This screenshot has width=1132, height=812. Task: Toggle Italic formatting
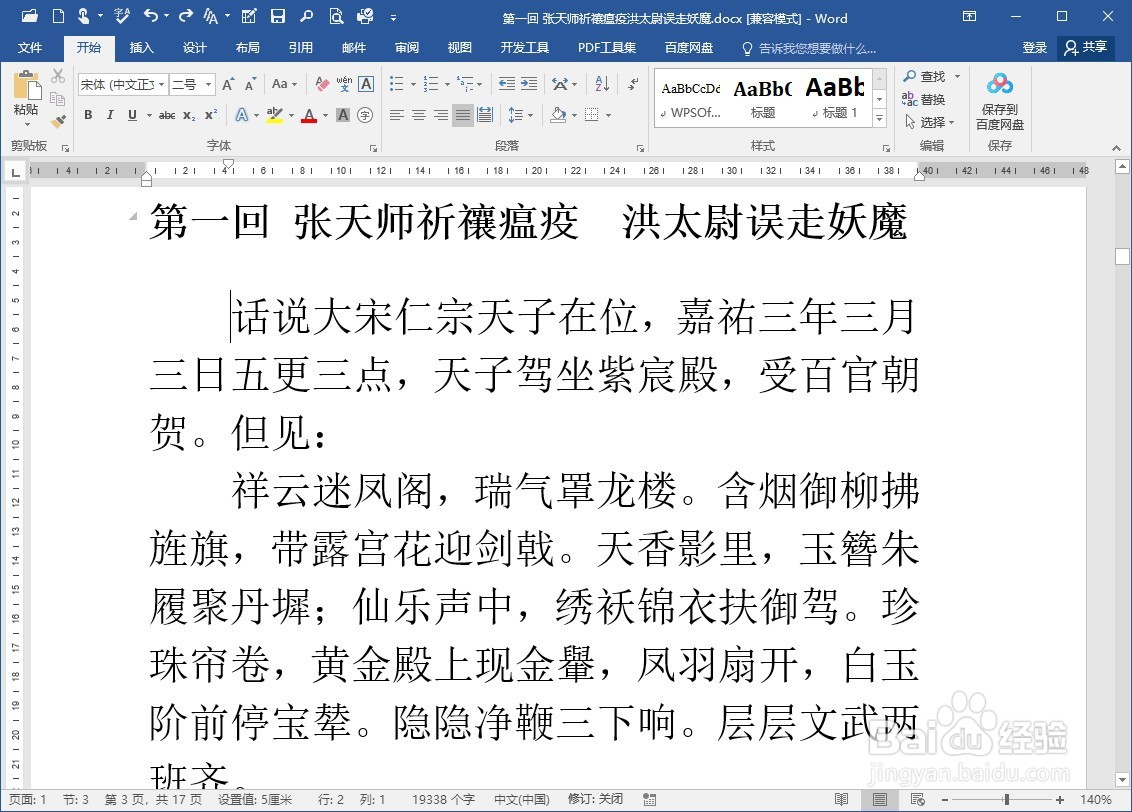pyautogui.click(x=110, y=115)
